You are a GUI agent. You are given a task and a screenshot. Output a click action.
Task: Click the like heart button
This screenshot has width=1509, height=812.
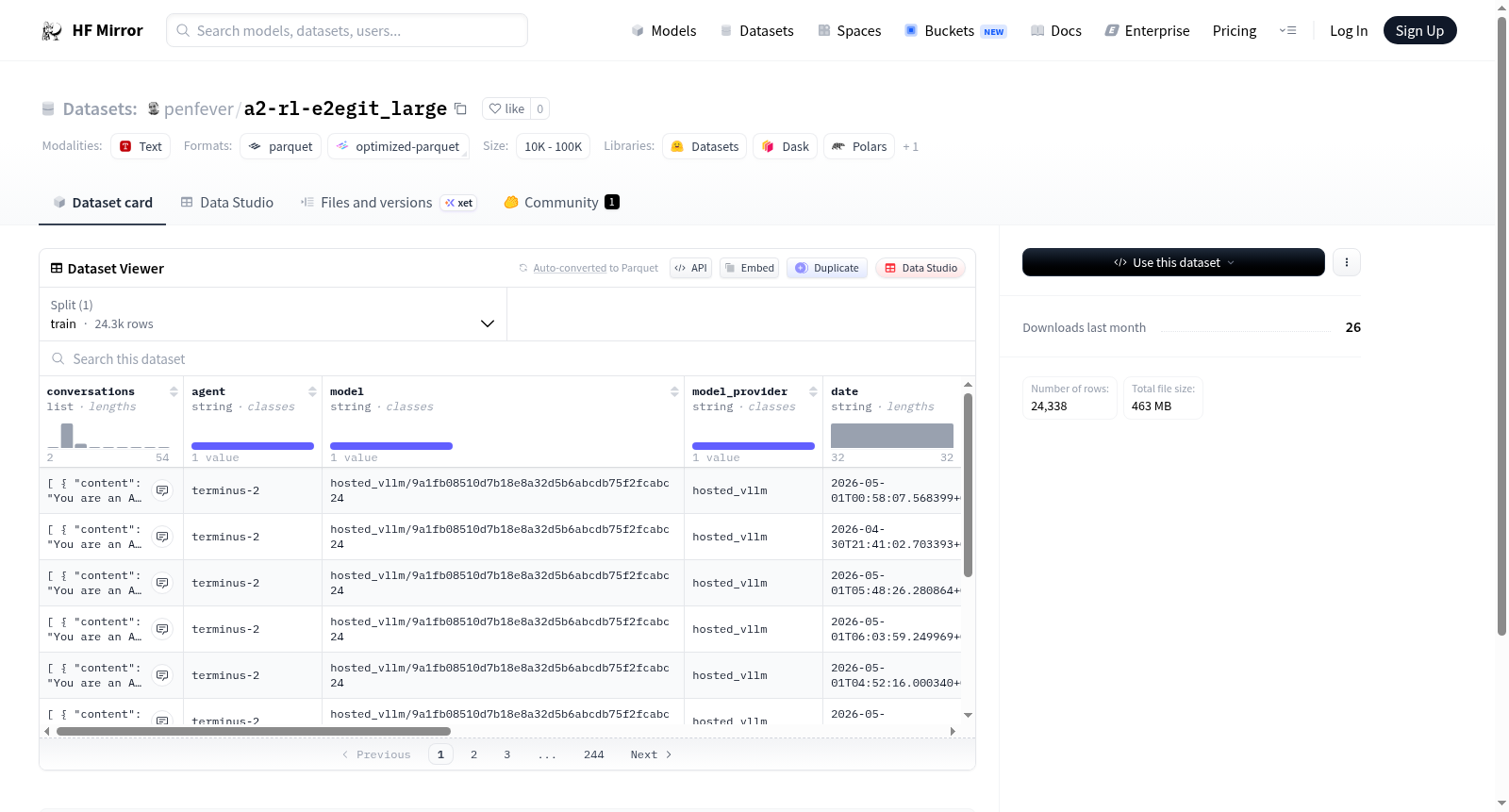506,108
